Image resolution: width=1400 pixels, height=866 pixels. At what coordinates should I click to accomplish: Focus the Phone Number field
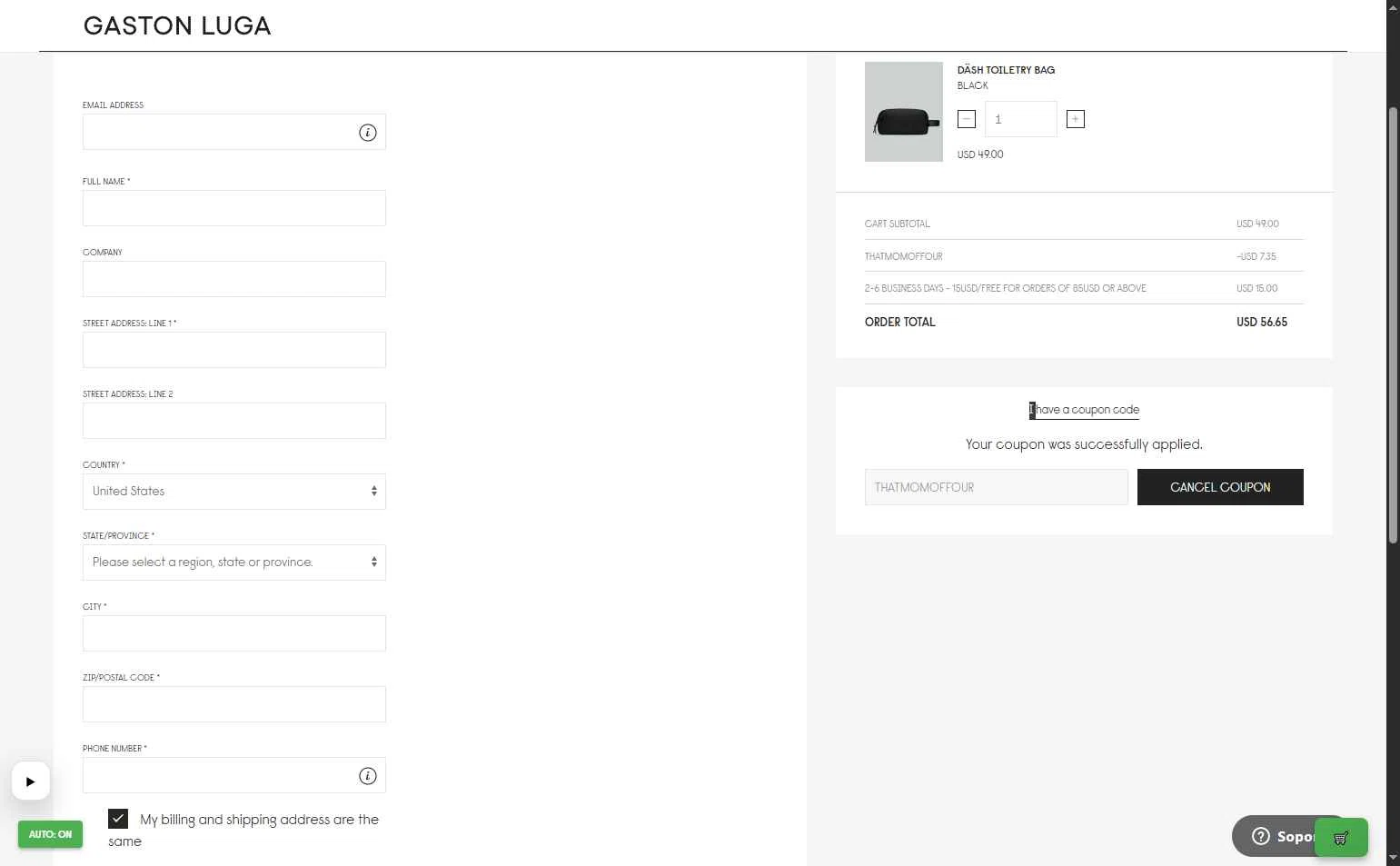point(234,775)
